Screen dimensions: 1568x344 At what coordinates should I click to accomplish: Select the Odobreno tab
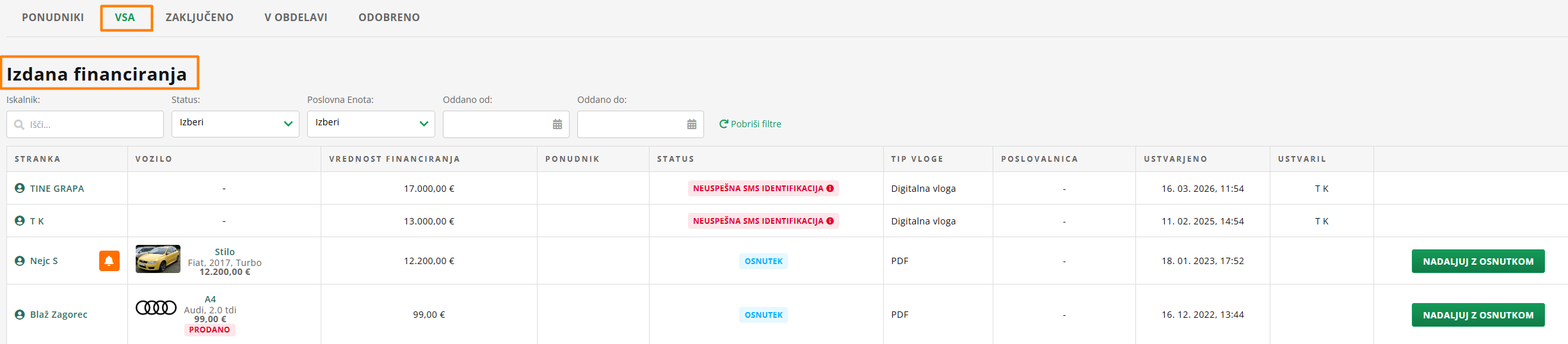pos(389,17)
